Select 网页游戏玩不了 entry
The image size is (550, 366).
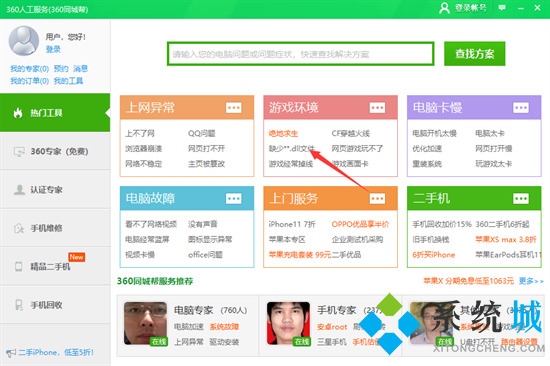(357, 148)
